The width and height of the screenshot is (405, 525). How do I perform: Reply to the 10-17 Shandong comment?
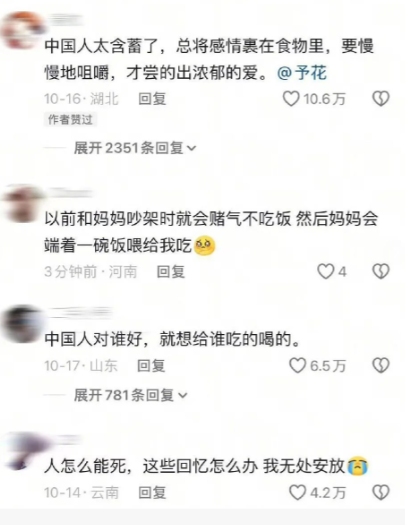tap(151, 366)
